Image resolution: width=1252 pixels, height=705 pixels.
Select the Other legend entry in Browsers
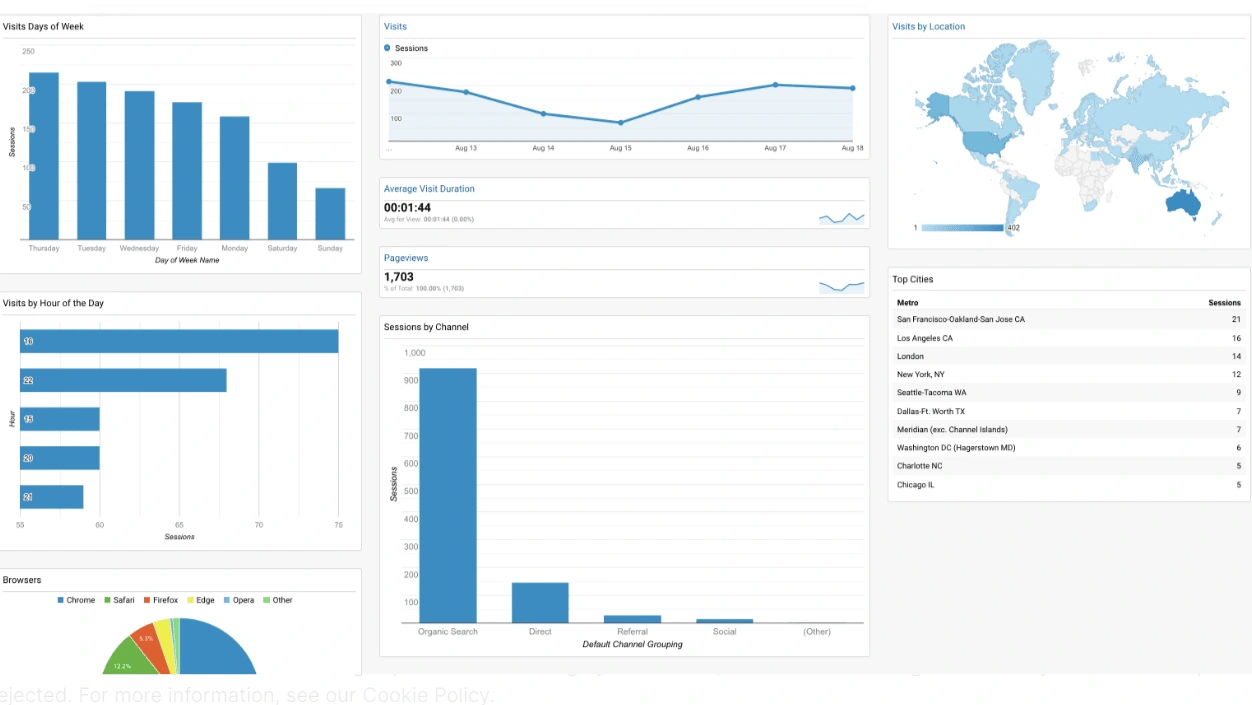coord(277,600)
